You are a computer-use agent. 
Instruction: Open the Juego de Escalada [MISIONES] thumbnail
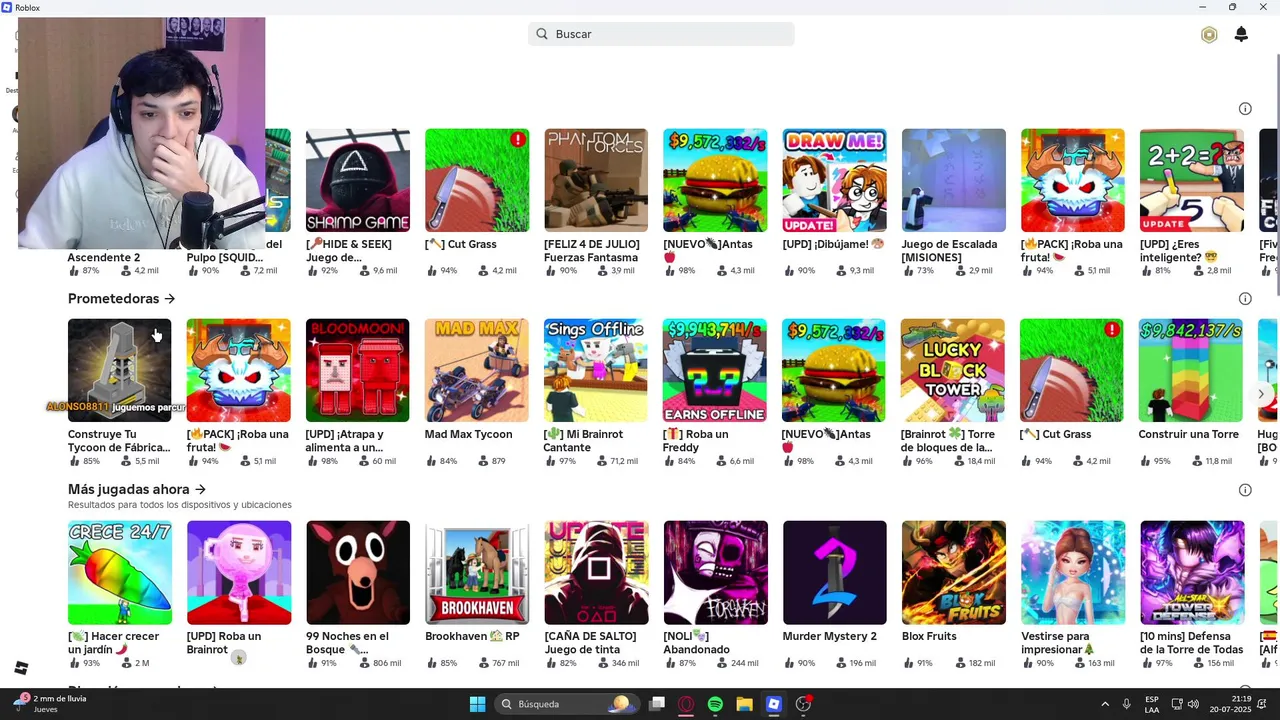pos(954,180)
